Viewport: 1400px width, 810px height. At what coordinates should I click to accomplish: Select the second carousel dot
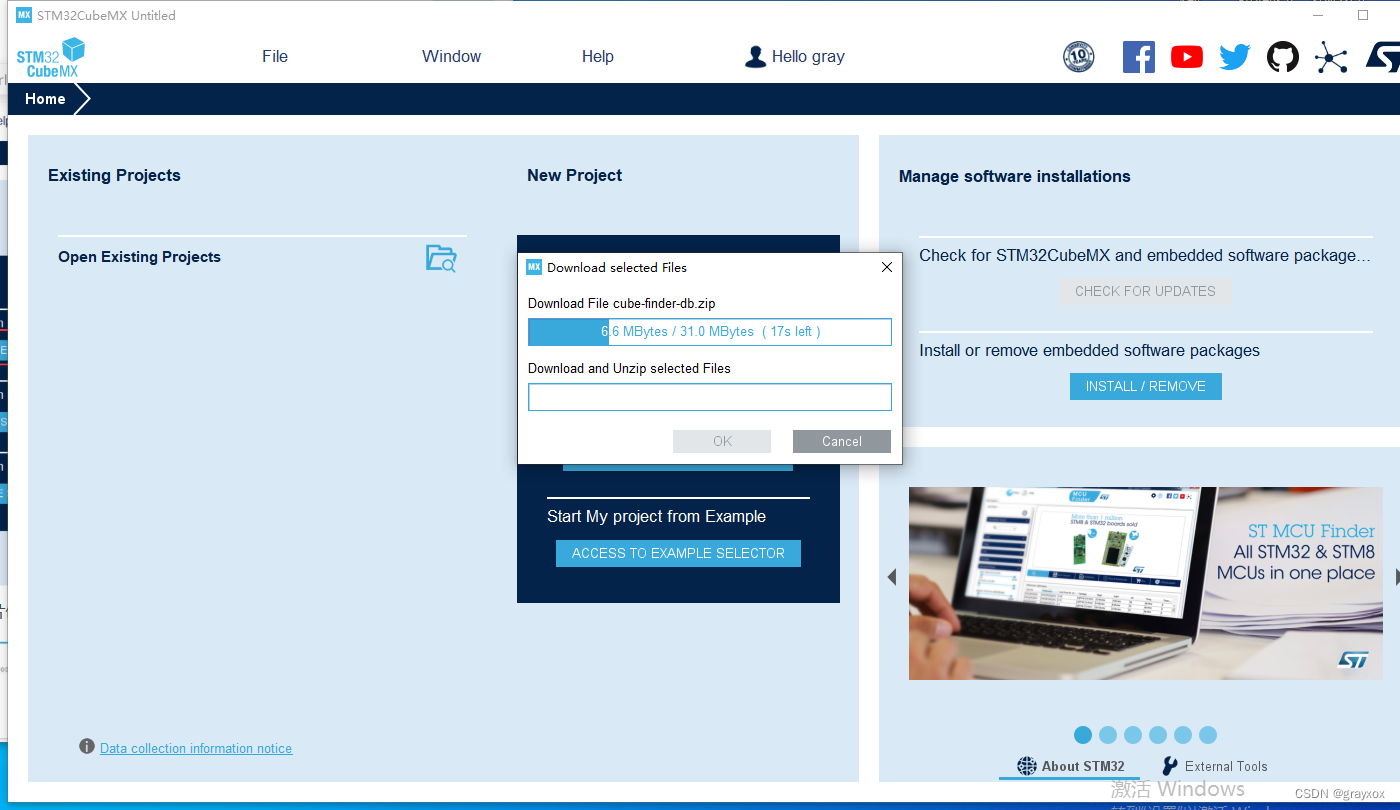point(1108,735)
